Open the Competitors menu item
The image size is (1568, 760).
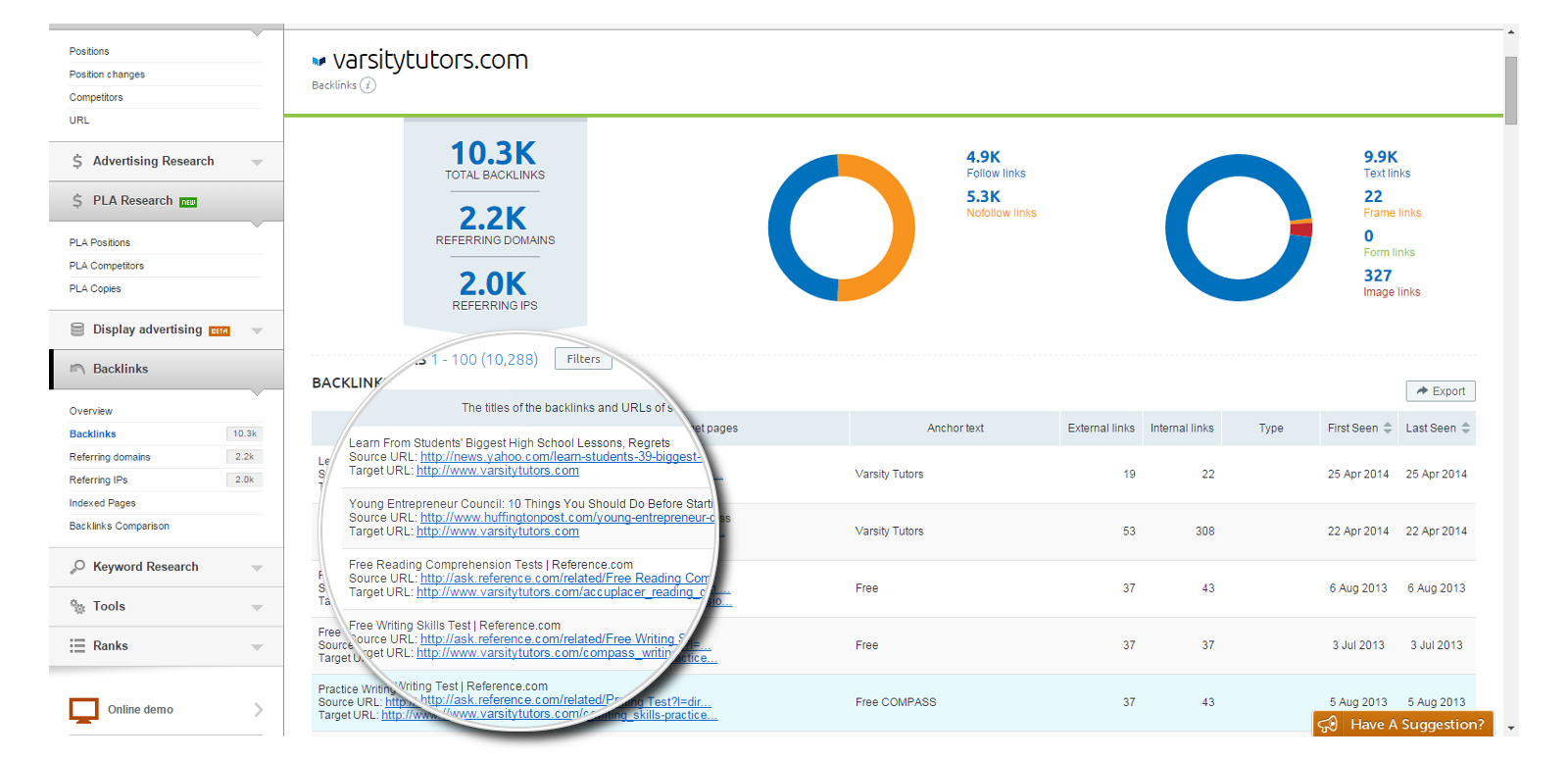(x=96, y=97)
